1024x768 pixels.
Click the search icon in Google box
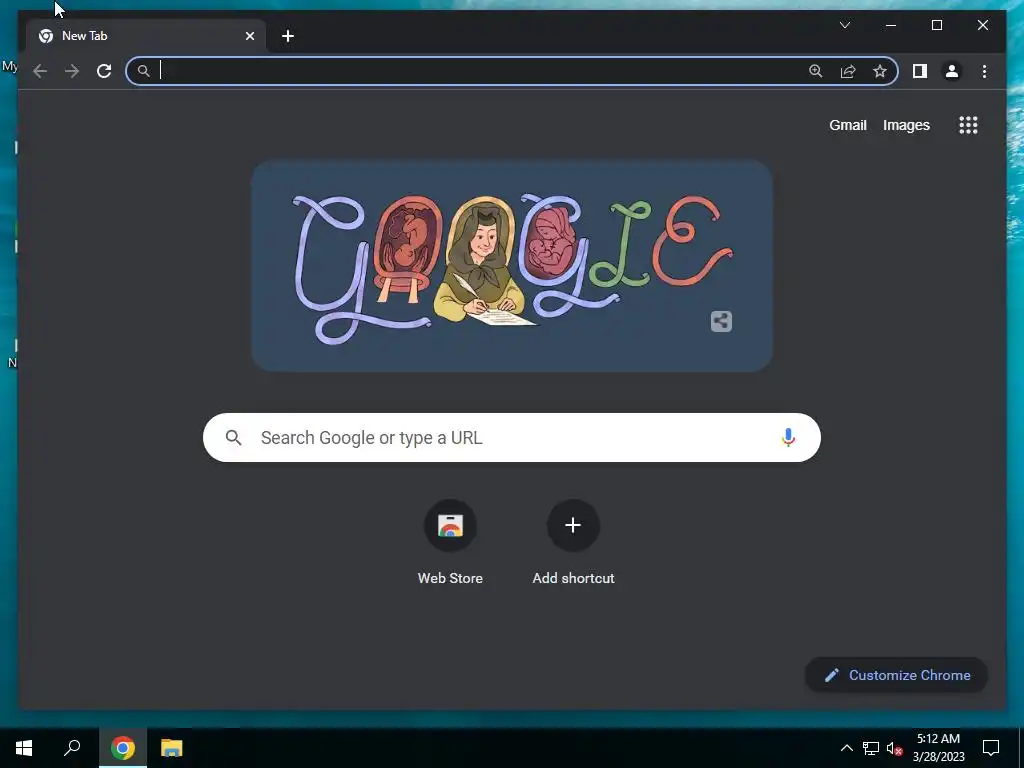pos(233,438)
